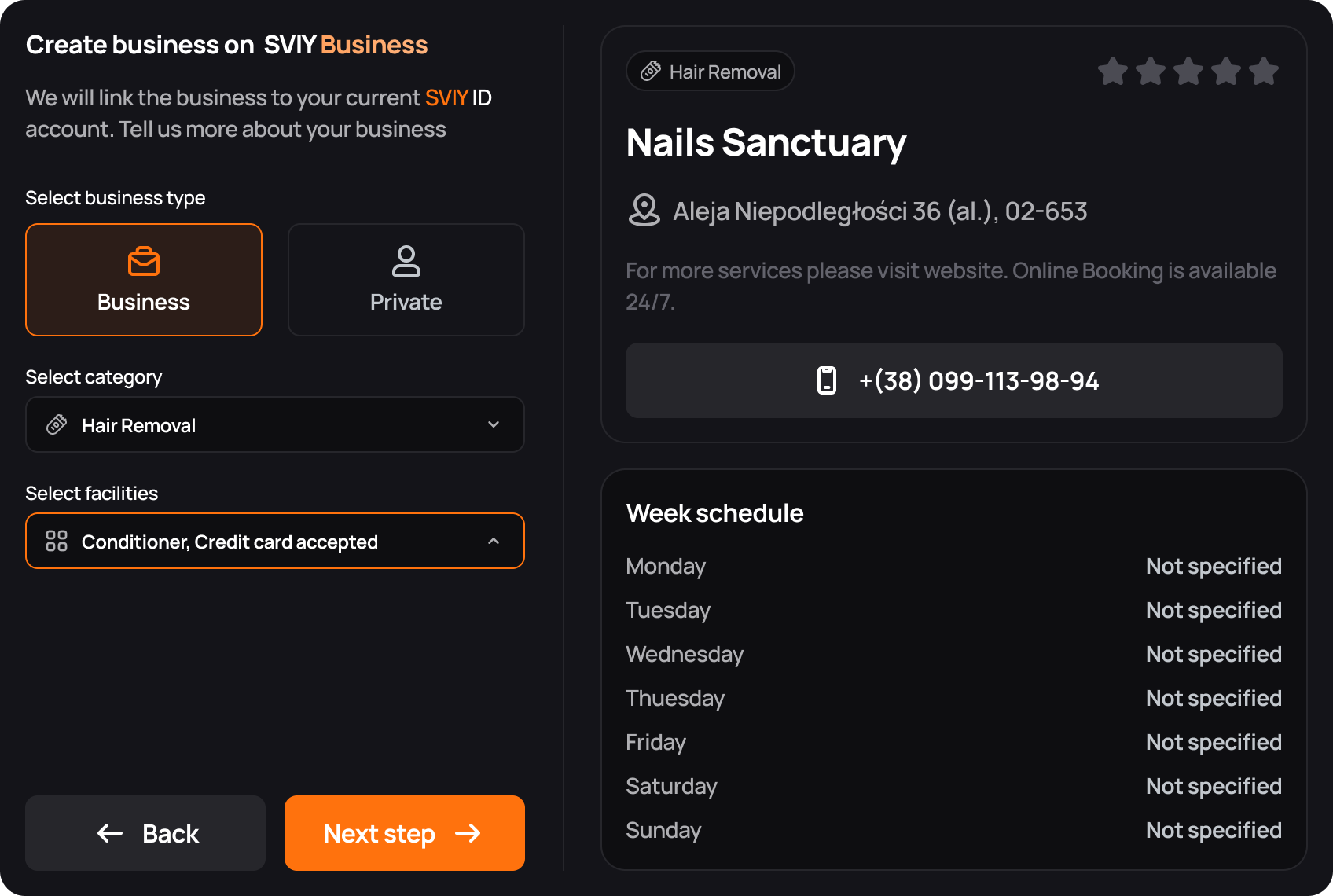Expand the Hair Removal category chevron

[x=494, y=424]
